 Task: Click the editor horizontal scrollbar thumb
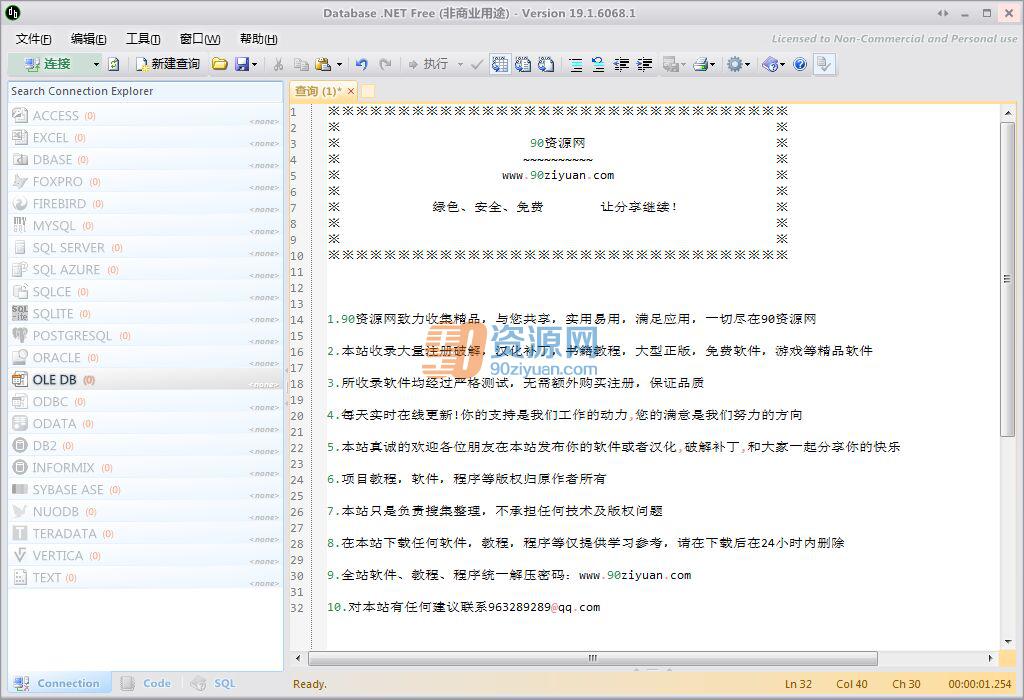pos(592,658)
